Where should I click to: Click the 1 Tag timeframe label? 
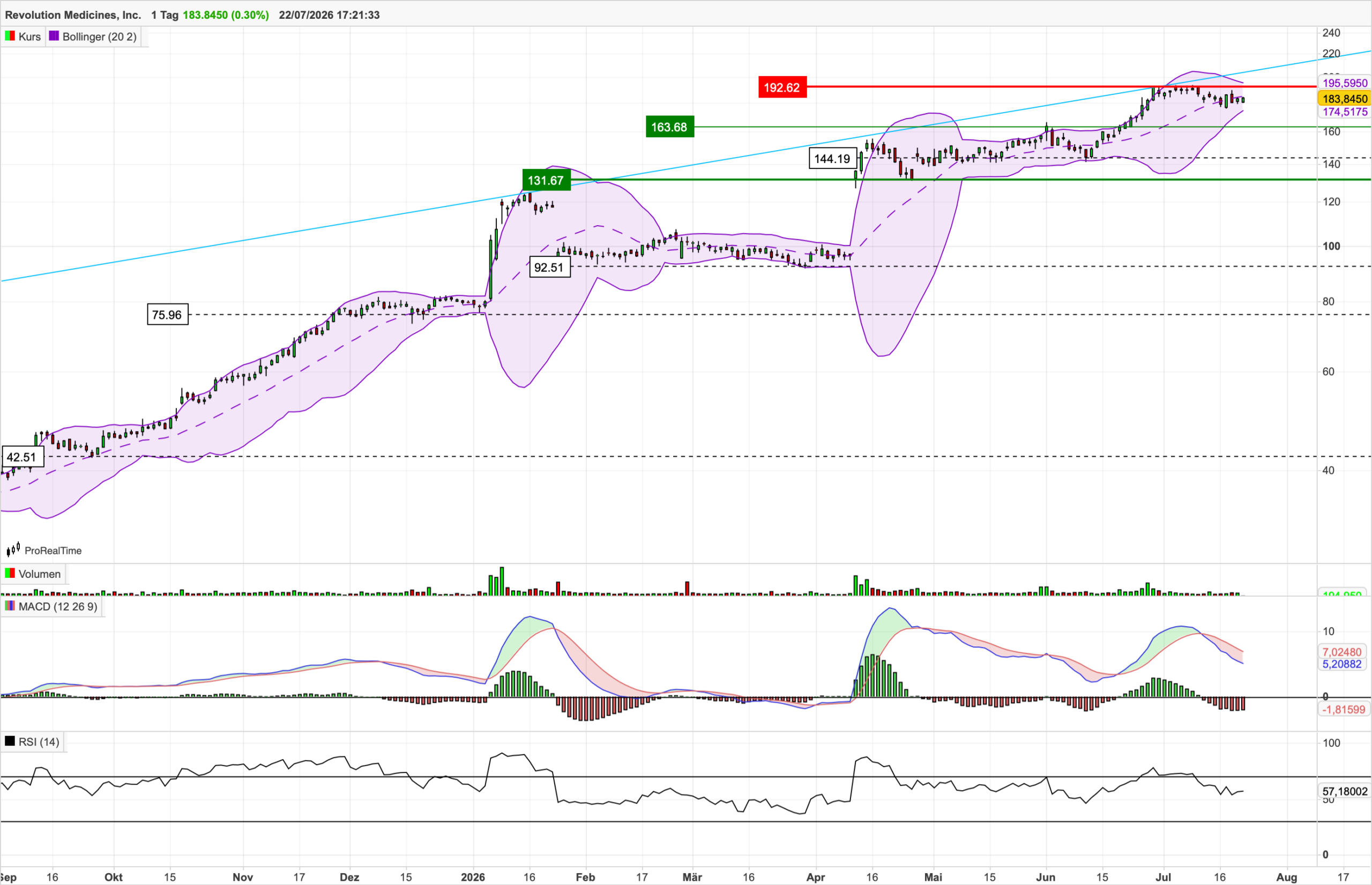[165, 15]
